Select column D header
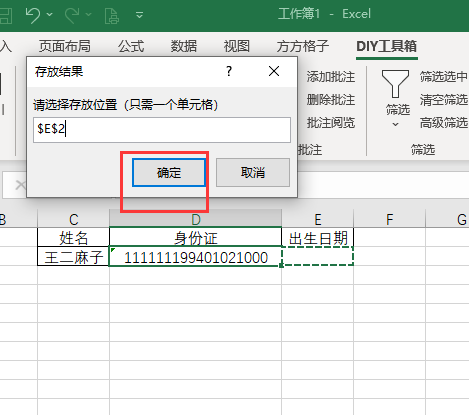This screenshot has height=415, width=469. pos(196,219)
